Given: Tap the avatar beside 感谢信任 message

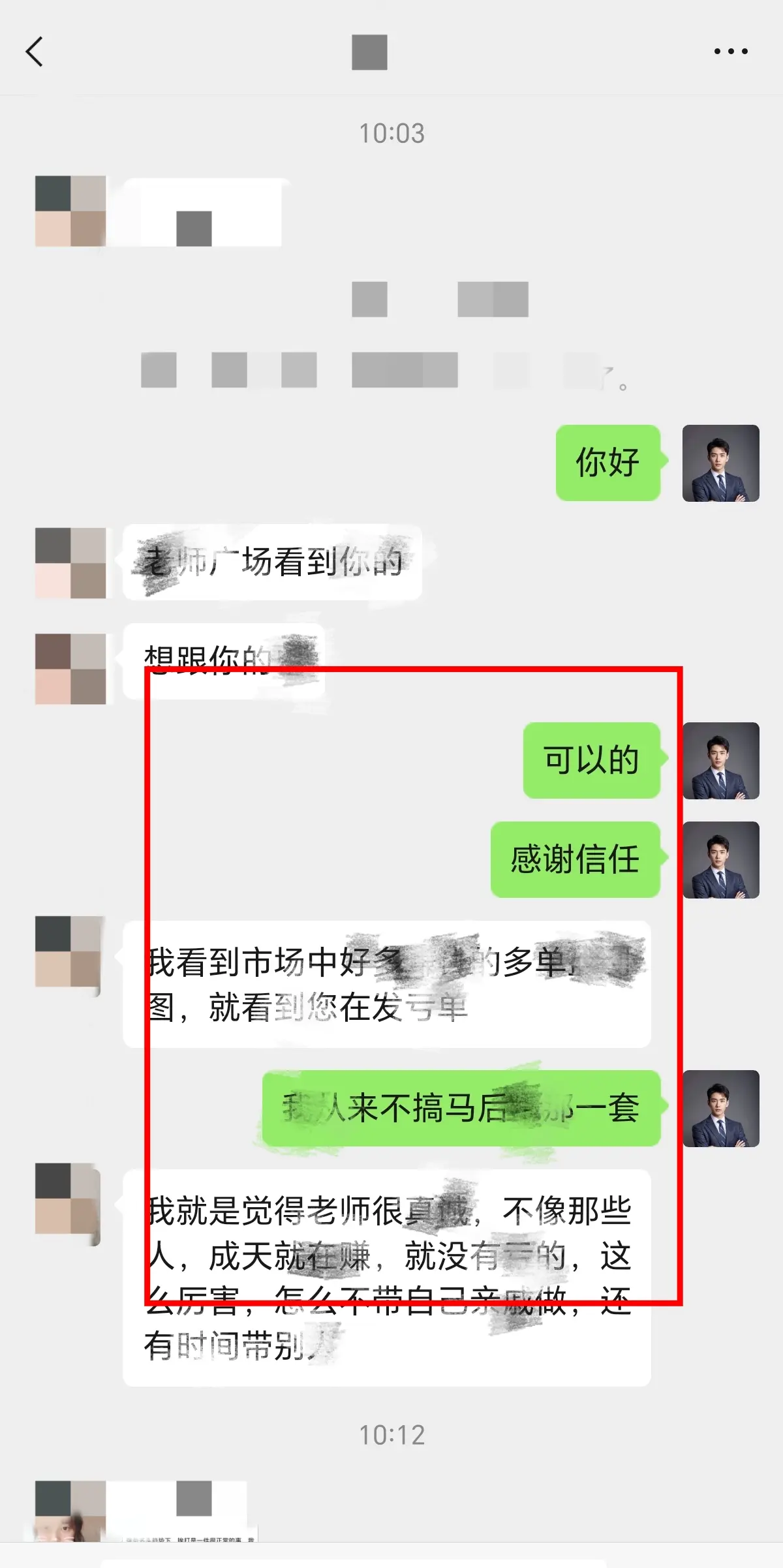Looking at the screenshot, I should coord(720,860).
